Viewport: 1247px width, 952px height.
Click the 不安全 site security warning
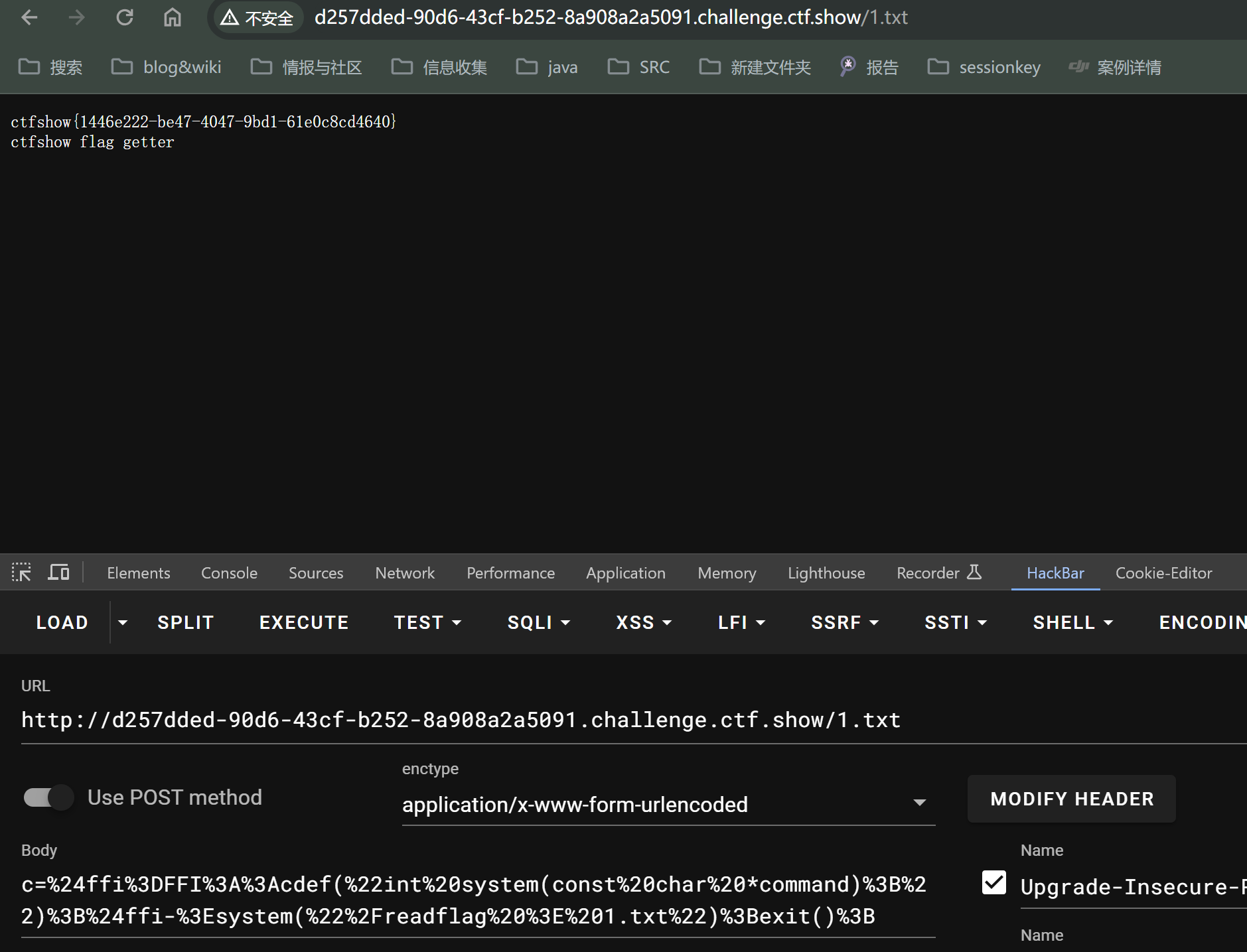[257, 18]
